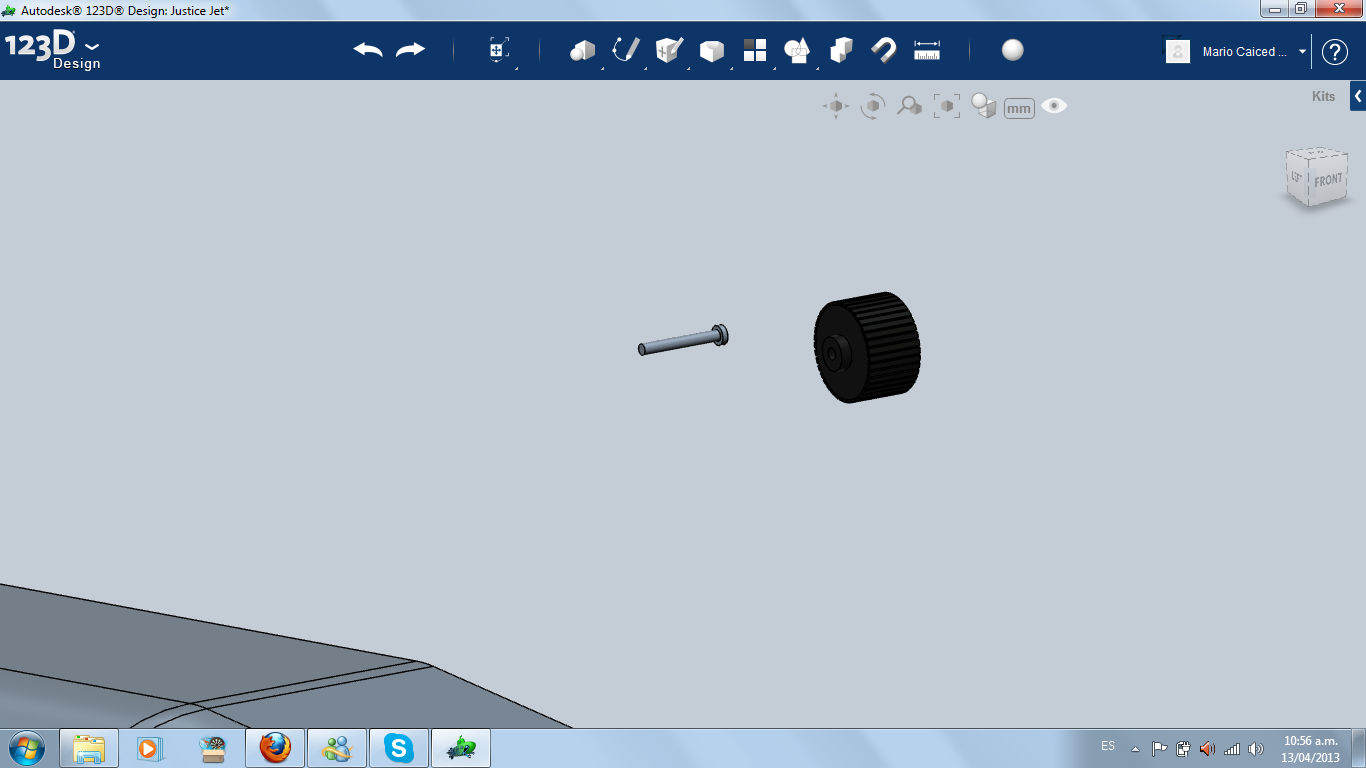Click the 123D Design taskbar button

(461, 748)
